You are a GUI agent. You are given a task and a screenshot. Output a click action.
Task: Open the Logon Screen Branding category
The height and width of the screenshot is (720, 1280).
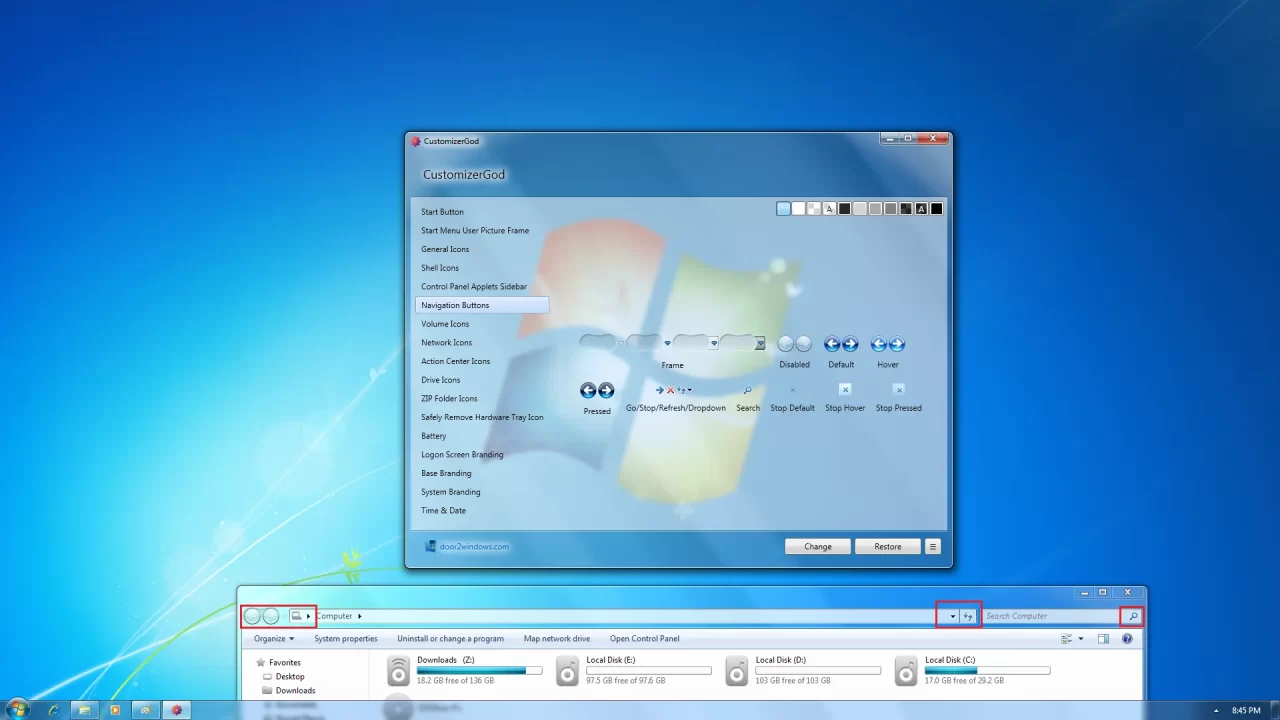click(462, 454)
